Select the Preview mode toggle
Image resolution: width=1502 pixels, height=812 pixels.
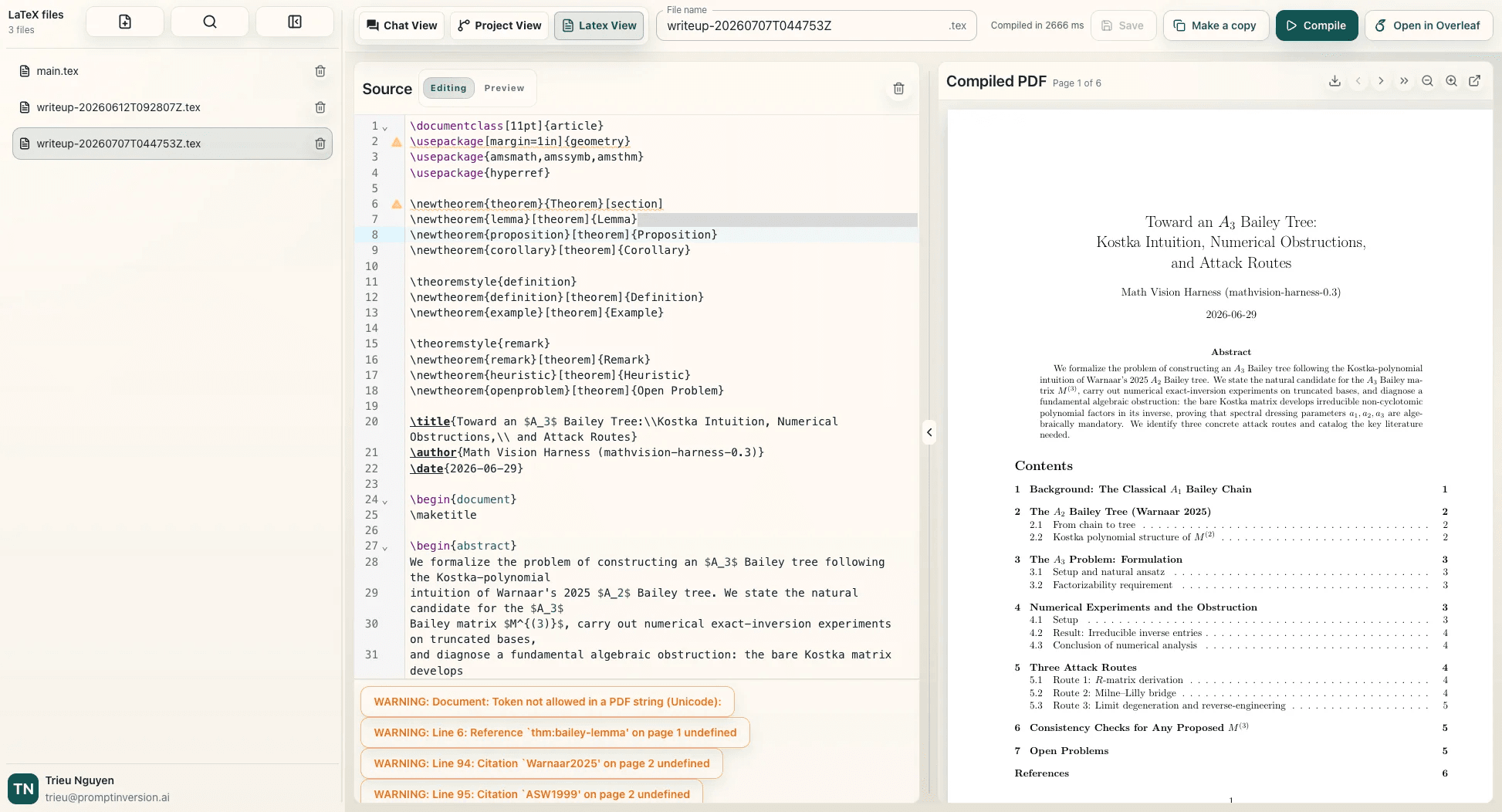pyautogui.click(x=504, y=88)
